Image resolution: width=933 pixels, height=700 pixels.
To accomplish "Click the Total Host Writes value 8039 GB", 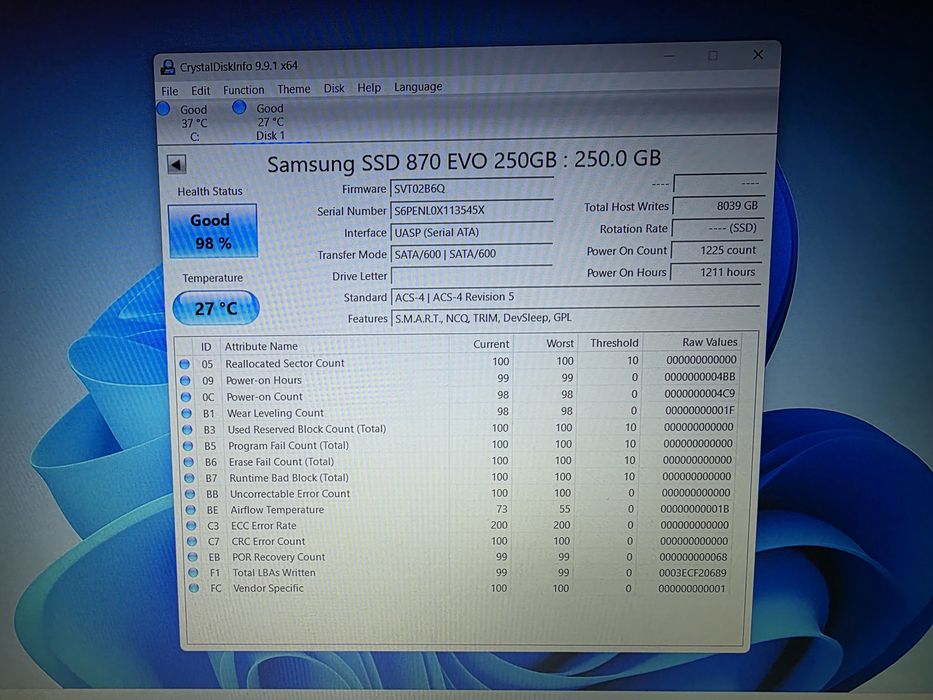I will pos(718,206).
